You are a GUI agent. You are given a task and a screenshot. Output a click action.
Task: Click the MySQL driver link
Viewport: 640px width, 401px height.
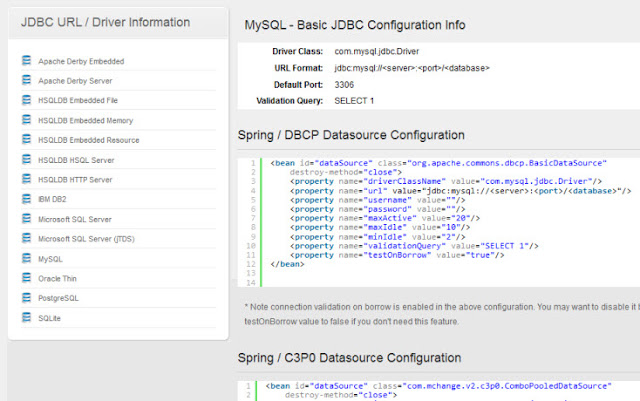click(50, 259)
